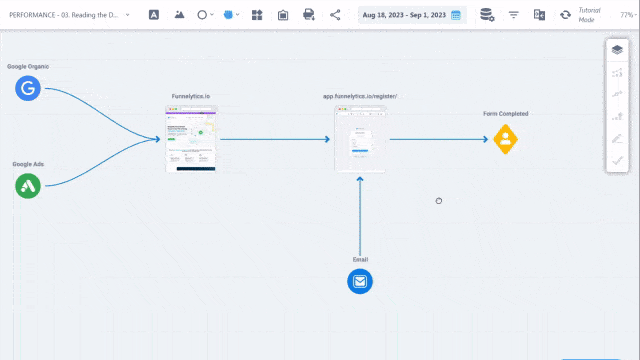Screen dimensions: 640x360
Task: Select the Funnelytics.io page thumbnail
Action: point(191,139)
